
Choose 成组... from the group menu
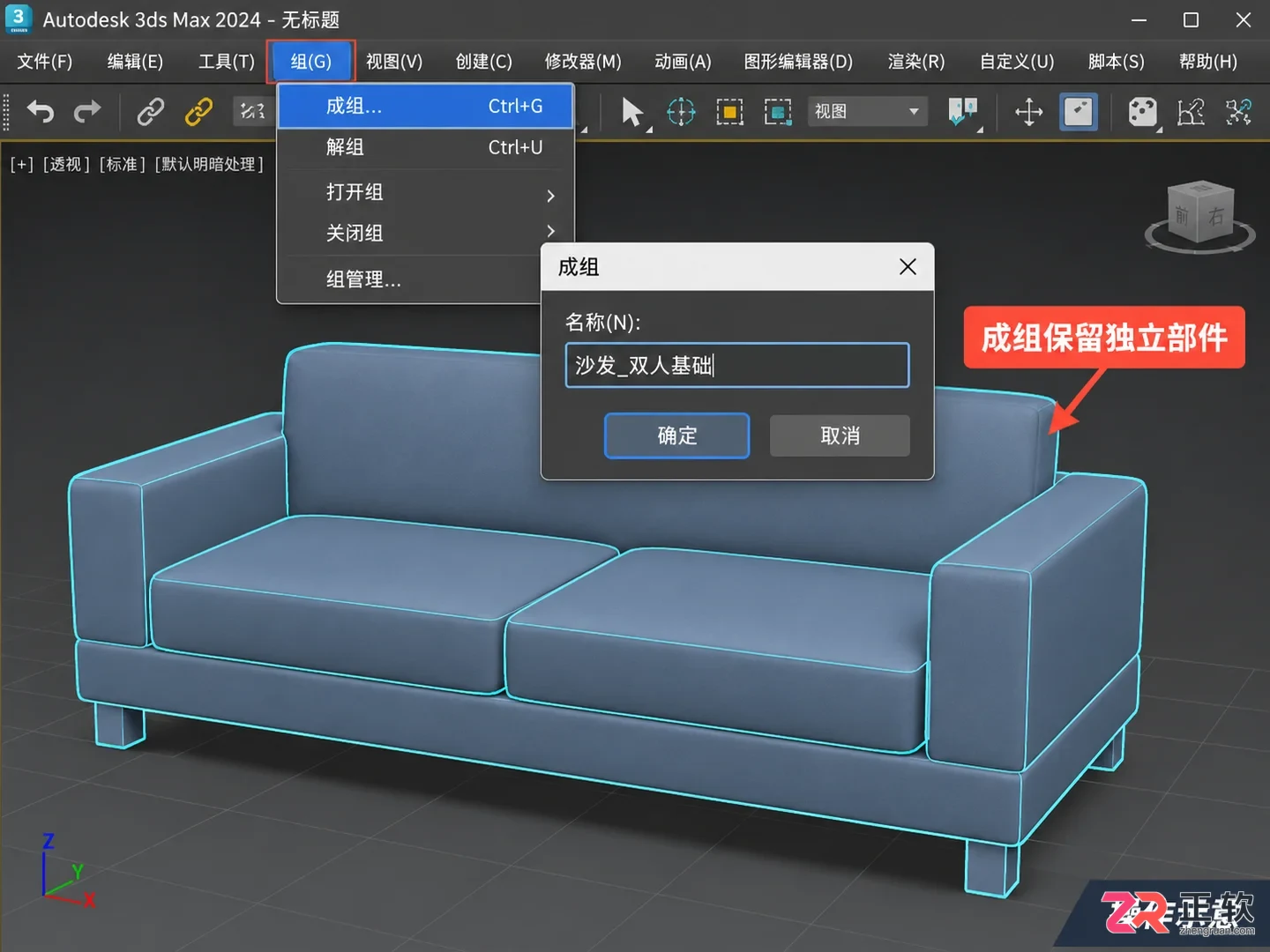pyautogui.click(x=426, y=107)
